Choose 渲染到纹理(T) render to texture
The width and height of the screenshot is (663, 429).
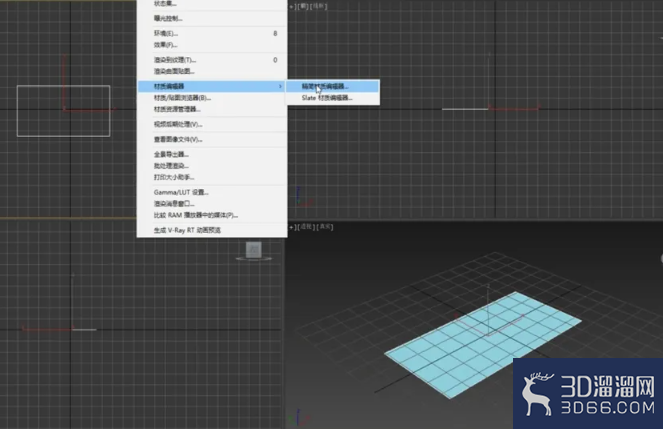pyautogui.click(x=212, y=60)
